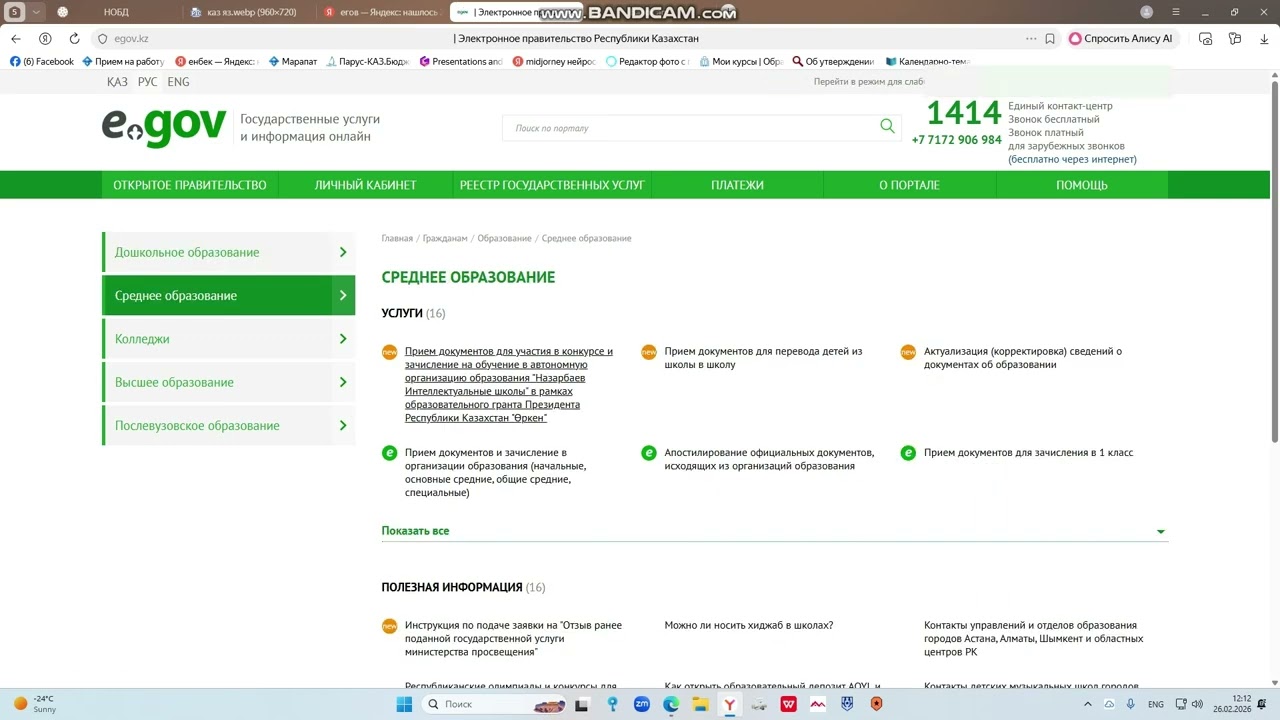1280x720 pixels.
Task: Click the Yandex account icon beside back arrow
Action: point(45,38)
